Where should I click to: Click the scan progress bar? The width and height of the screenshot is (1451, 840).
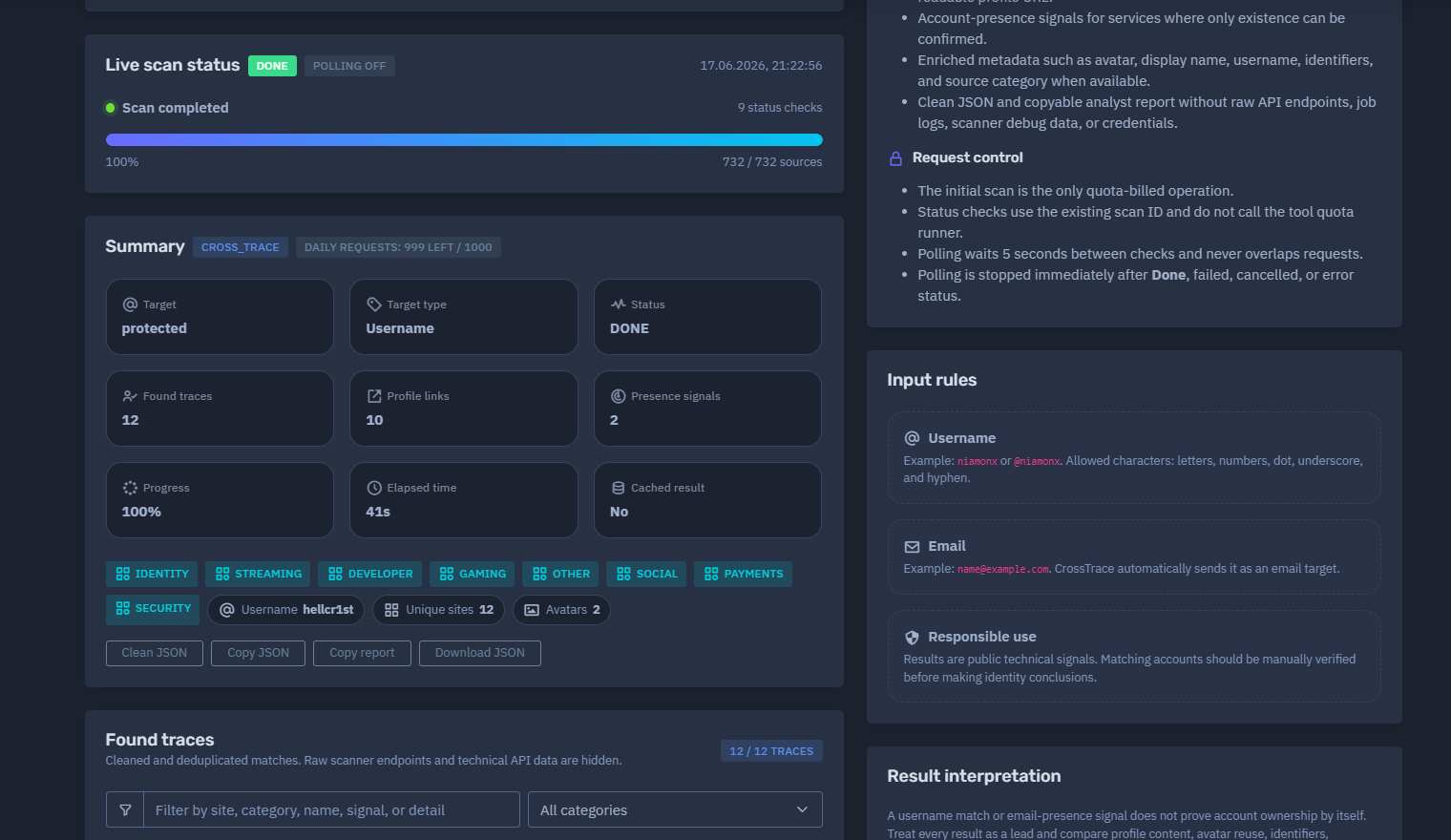pyautogui.click(x=464, y=139)
